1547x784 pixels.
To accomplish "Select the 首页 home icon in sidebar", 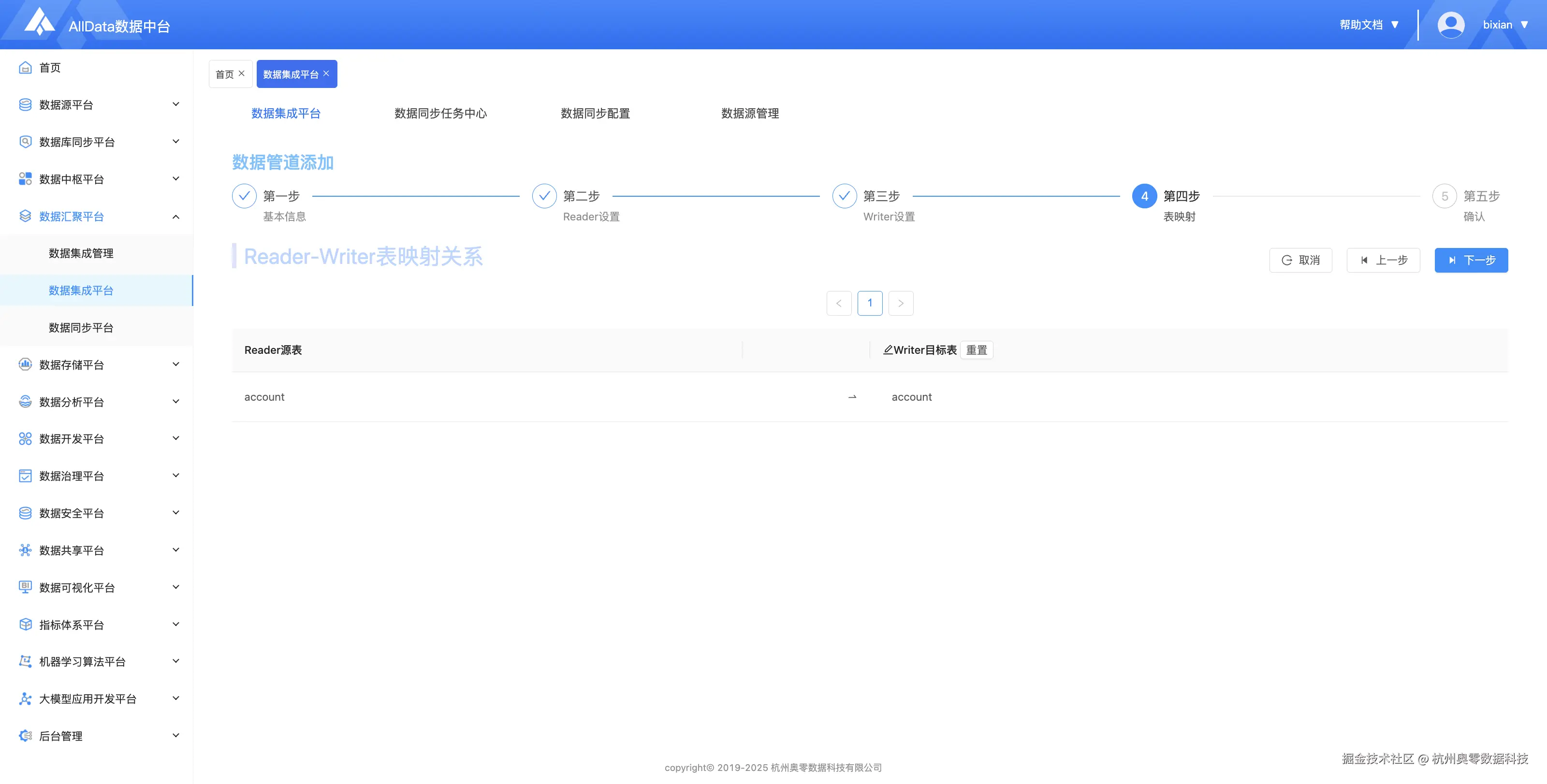I will coord(25,67).
